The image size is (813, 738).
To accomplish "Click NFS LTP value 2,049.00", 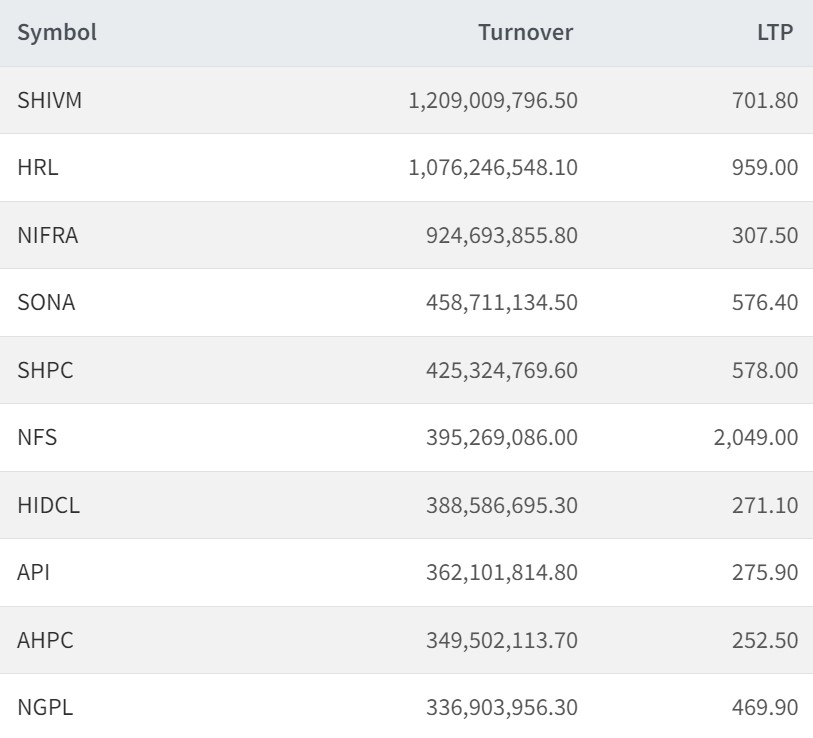I will 755,437.
